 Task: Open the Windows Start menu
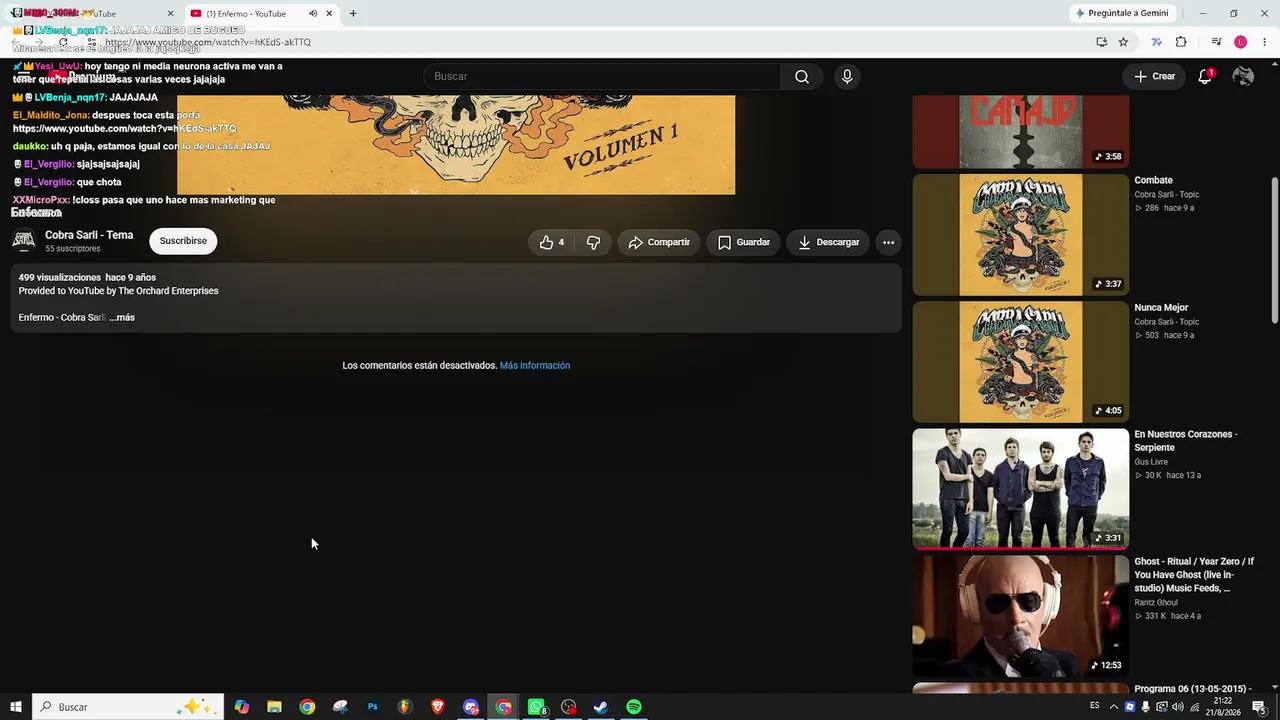[16, 707]
